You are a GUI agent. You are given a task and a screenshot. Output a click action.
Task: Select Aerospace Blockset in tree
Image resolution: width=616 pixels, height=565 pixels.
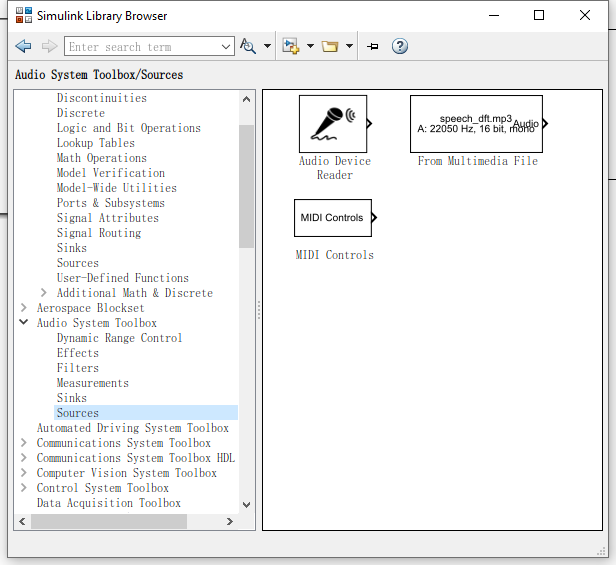click(91, 308)
